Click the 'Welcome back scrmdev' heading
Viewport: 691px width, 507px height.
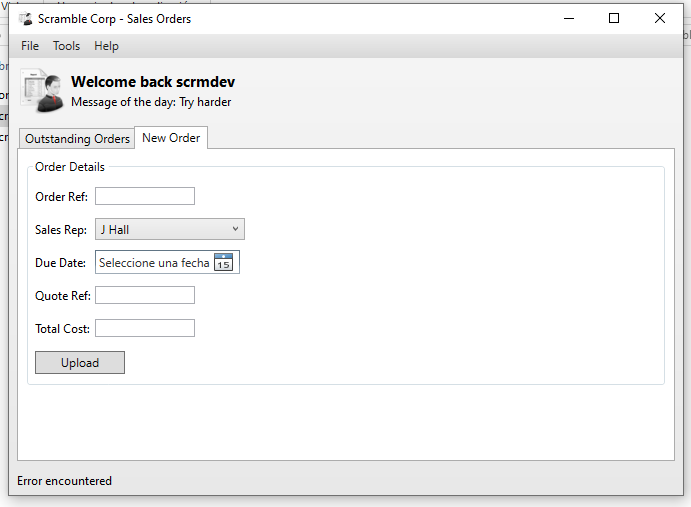(x=153, y=82)
